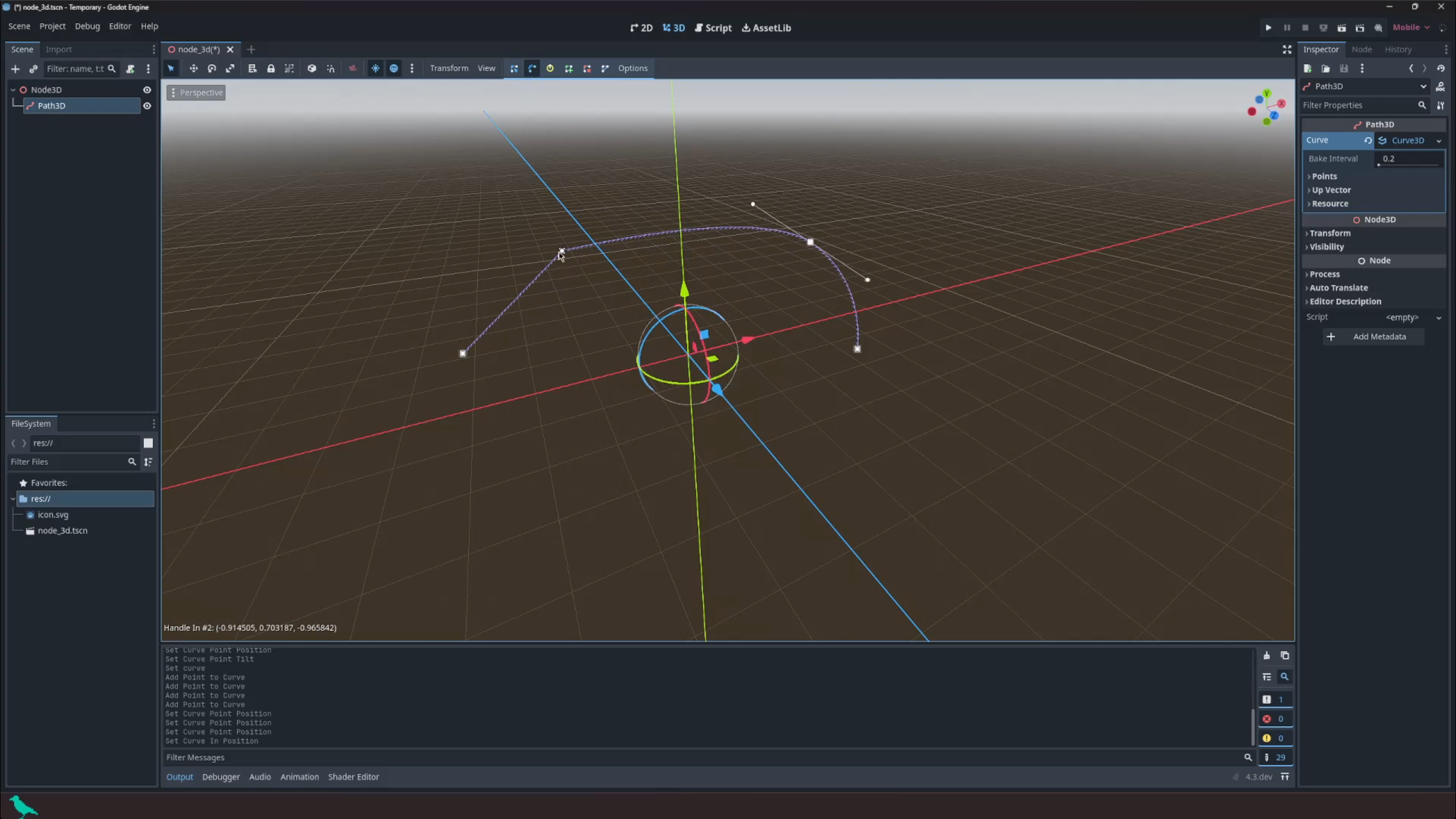Image resolution: width=1456 pixels, height=819 pixels.
Task: Lock the selected node with padlock icon
Action: tap(271, 68)
